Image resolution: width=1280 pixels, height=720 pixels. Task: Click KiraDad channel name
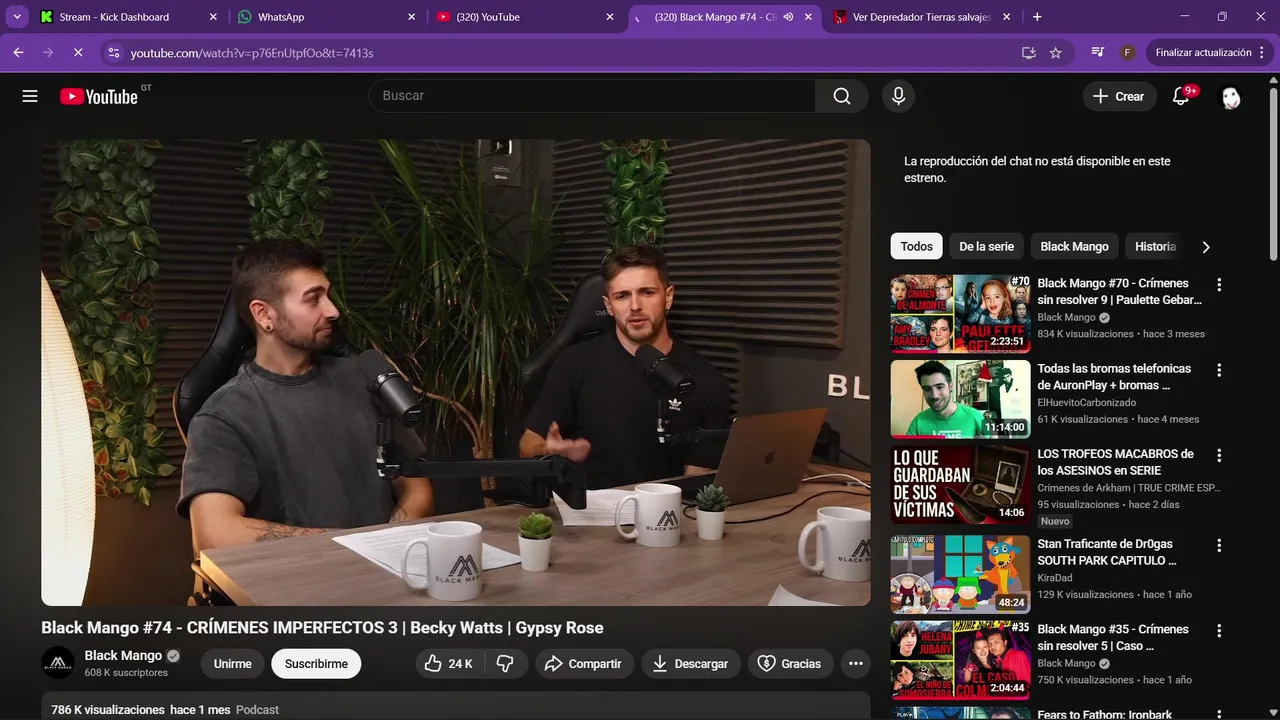click(x=1055, y=578)
